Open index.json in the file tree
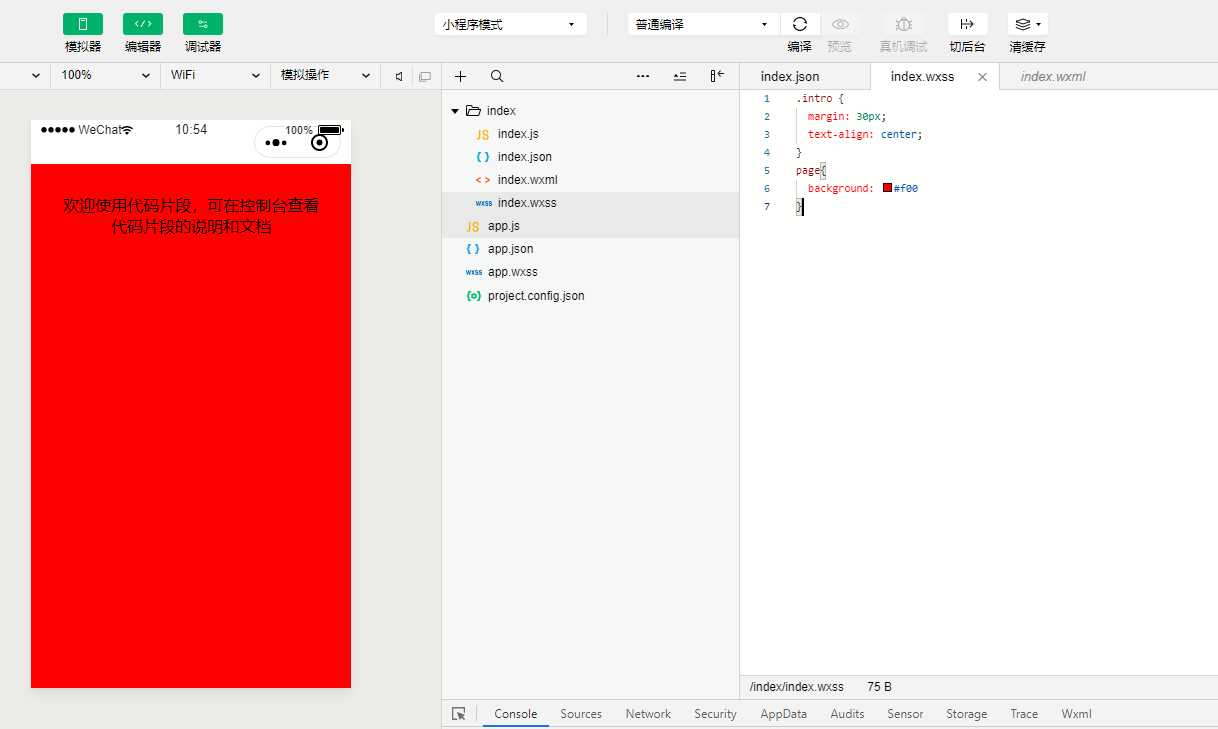 click(590, 157)
